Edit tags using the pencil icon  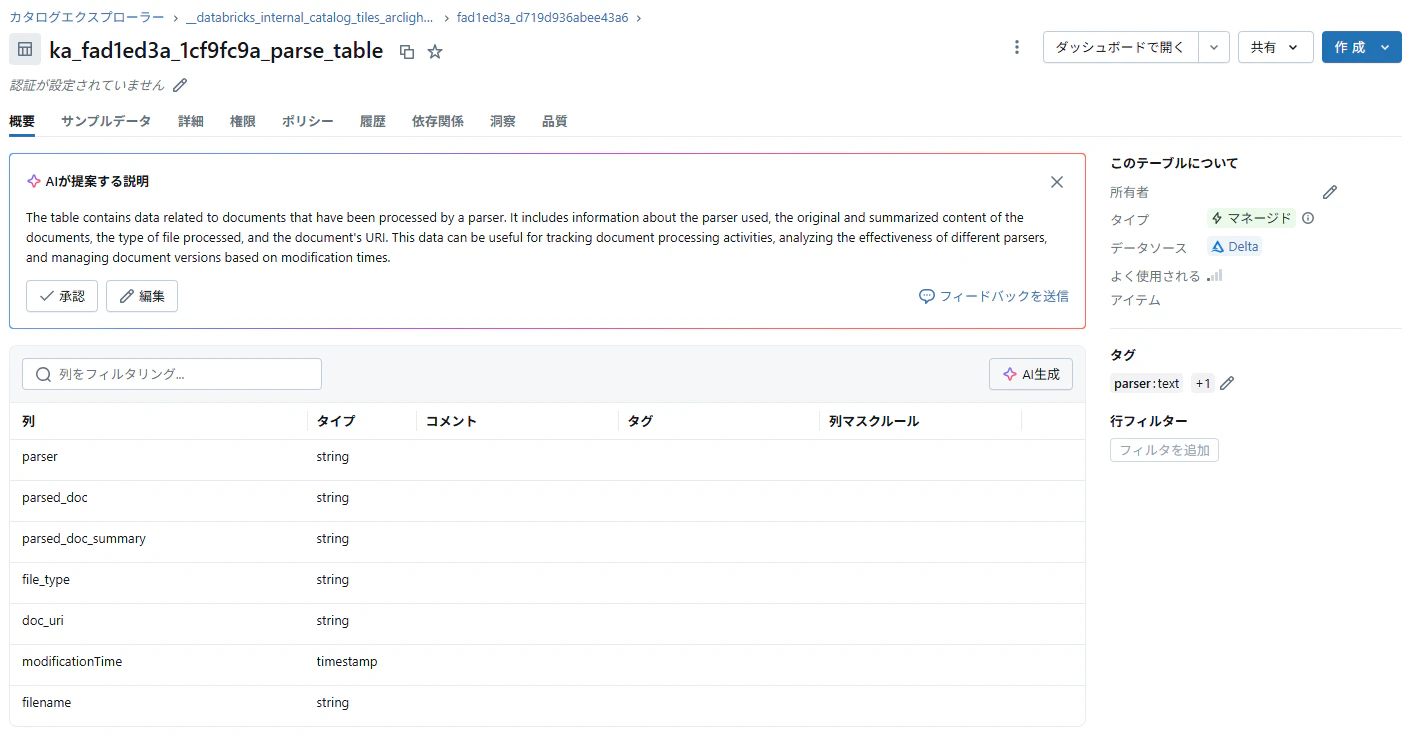coord(1227,383)
